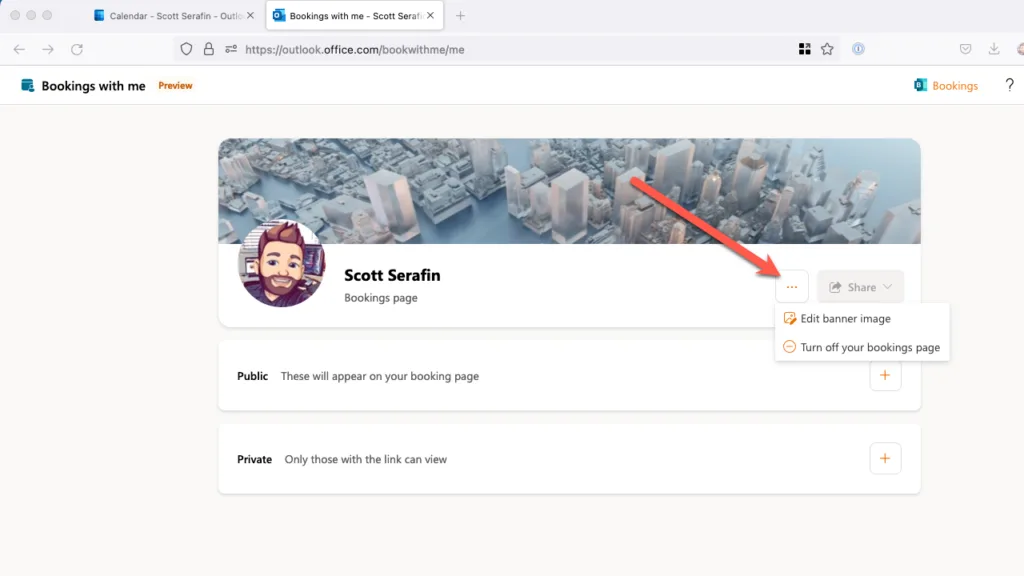
Task: Click 'These will appear on your booking page'
Action: 379,376
